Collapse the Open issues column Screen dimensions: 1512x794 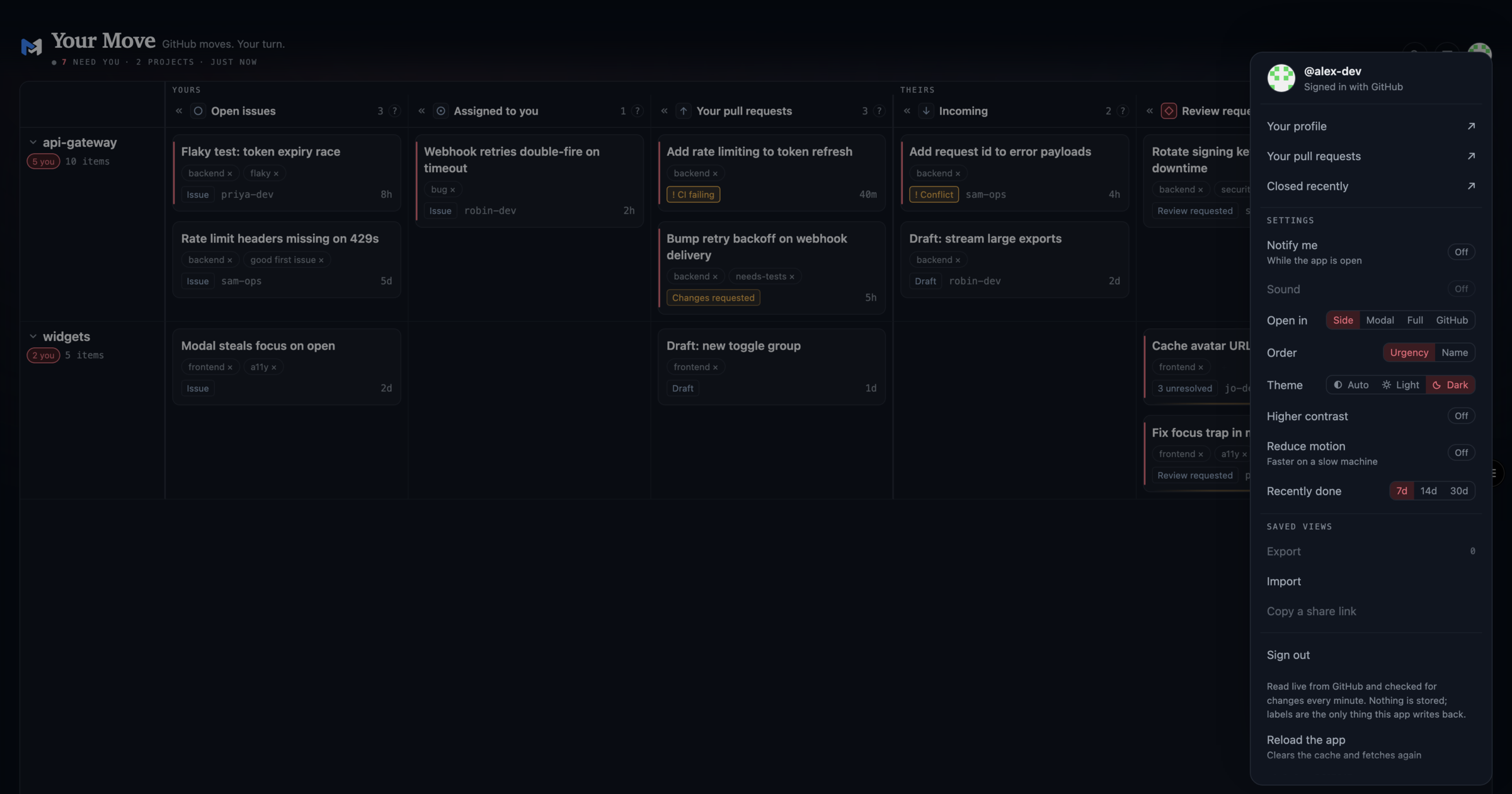(x=179, y=111)
